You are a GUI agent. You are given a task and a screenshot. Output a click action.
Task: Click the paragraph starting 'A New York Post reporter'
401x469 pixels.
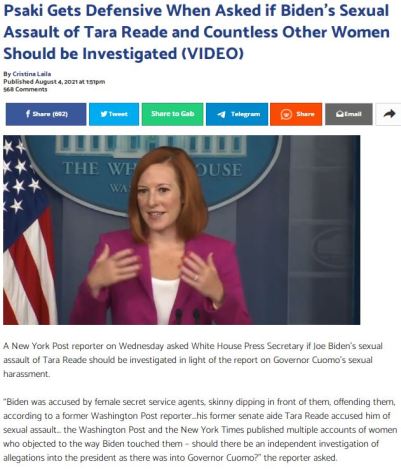pos(193,360)
